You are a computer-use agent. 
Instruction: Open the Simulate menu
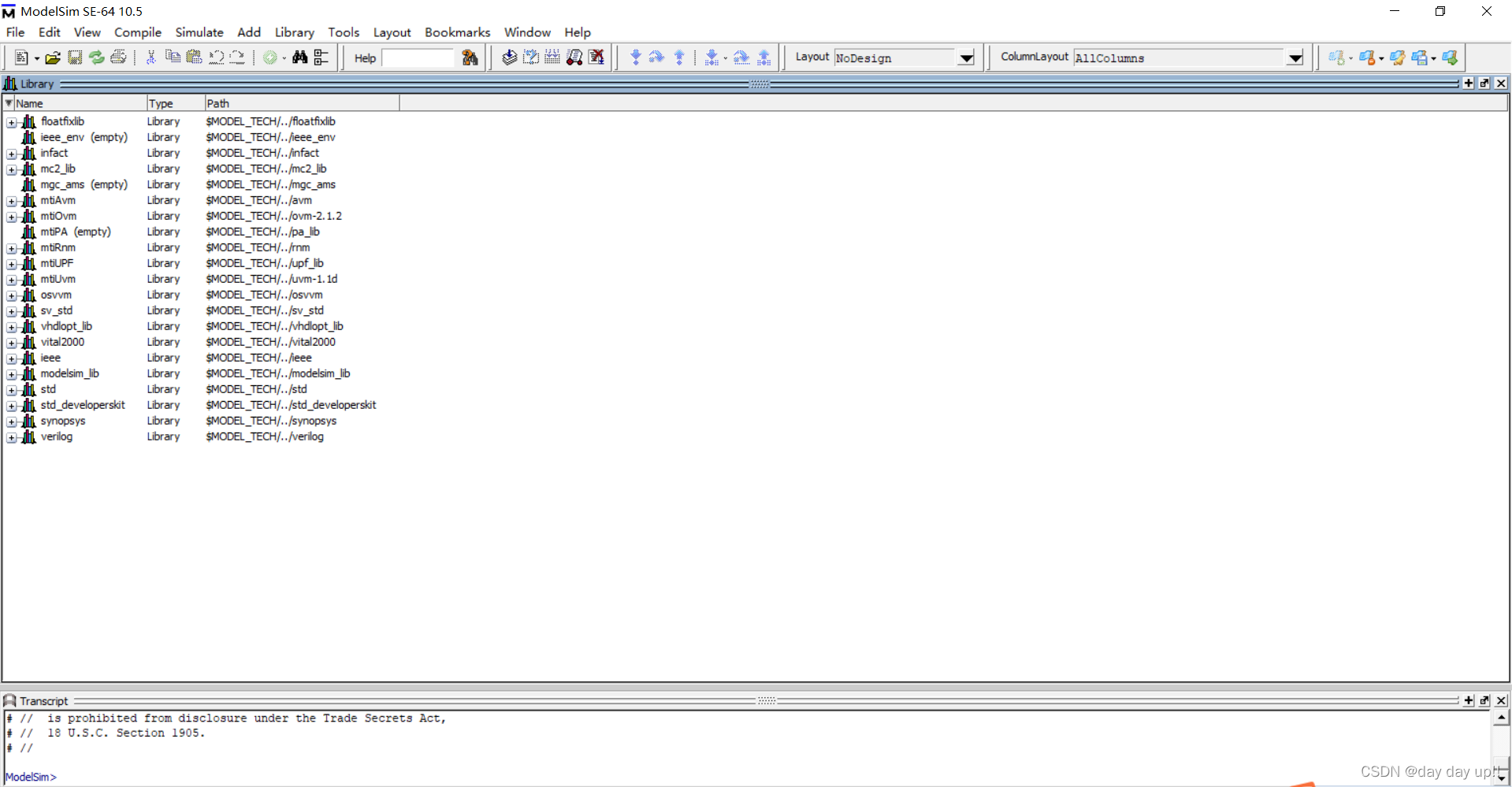(x=199, y=32)
